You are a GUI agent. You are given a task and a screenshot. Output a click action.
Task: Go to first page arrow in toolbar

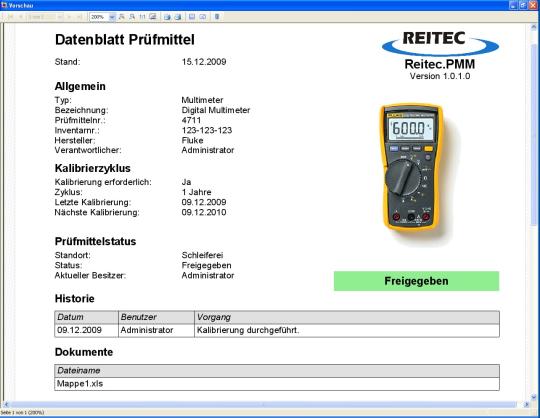click(10, 17)
